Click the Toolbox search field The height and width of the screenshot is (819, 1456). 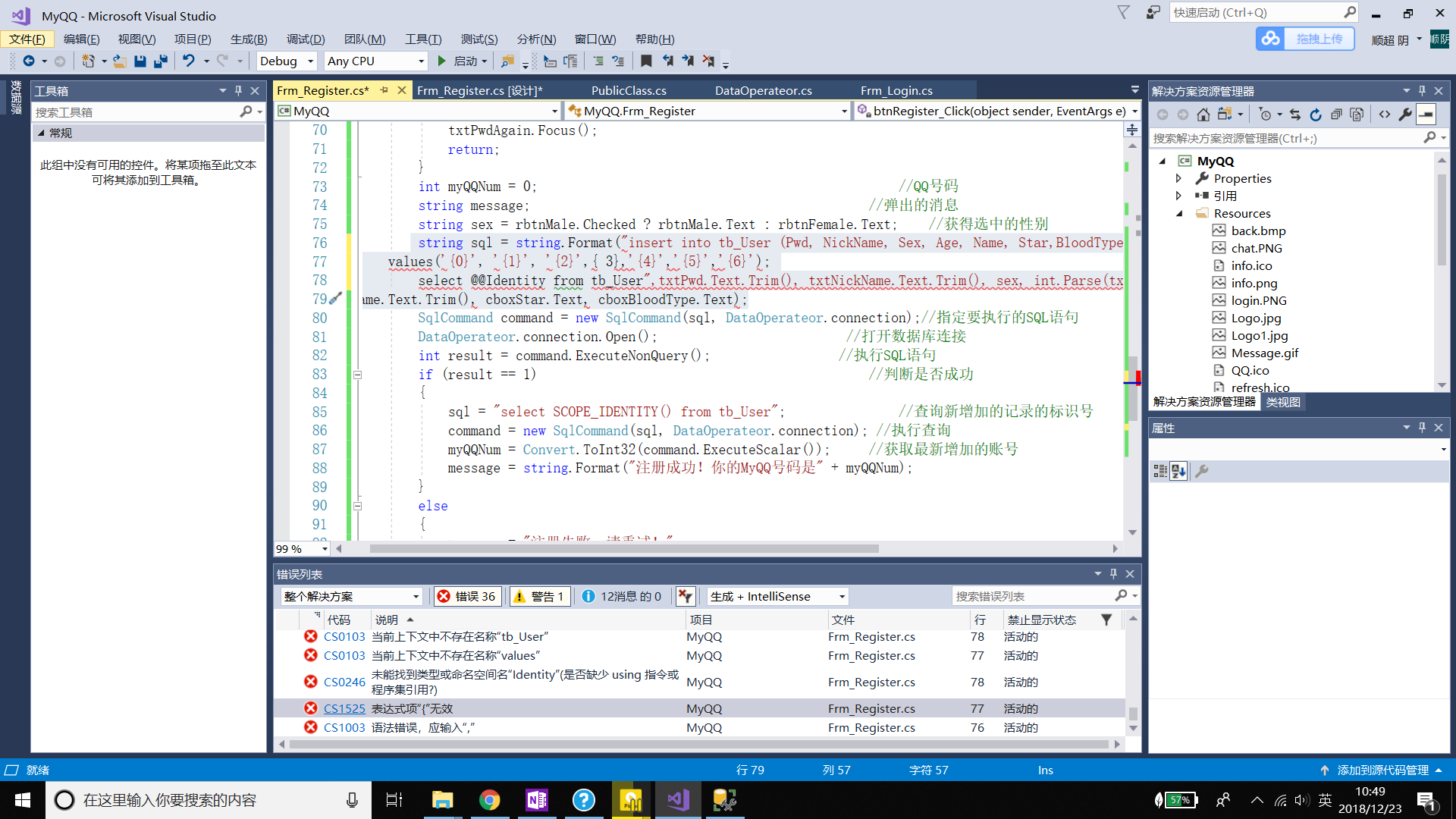tap(136, 112)
